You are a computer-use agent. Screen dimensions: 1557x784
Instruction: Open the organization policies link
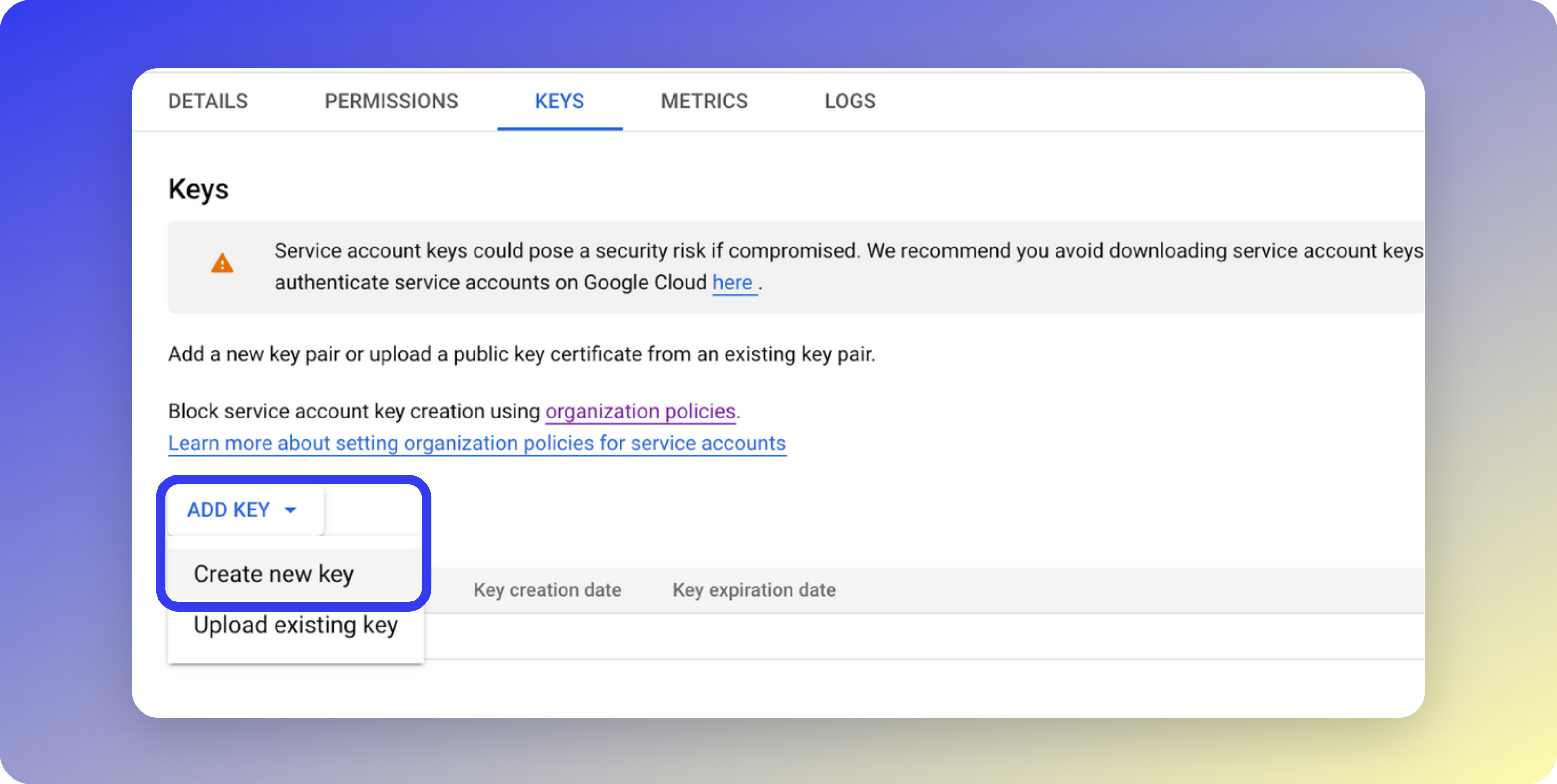pyautogui.click(x=640, y=411)
